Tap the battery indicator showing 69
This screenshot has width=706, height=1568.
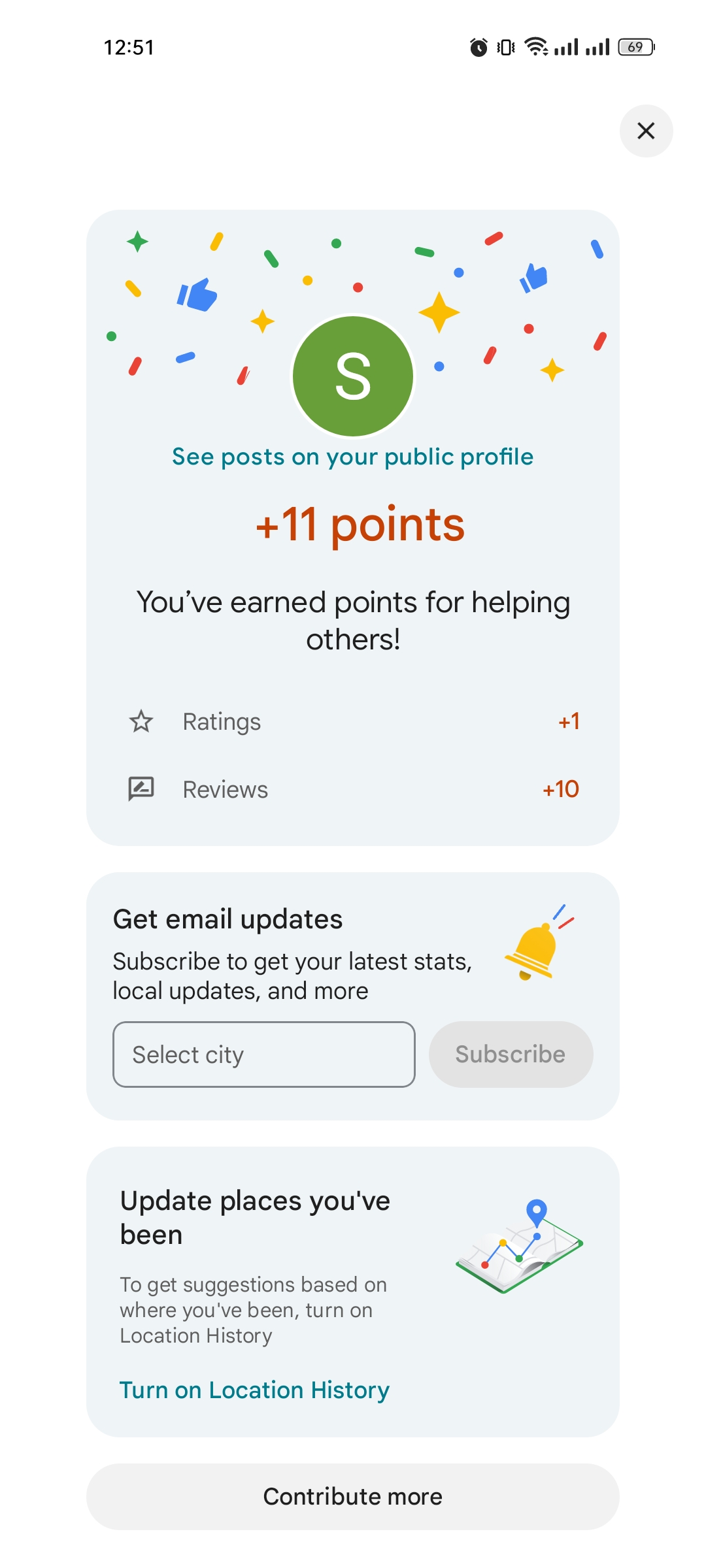click(x=636, y=47)
